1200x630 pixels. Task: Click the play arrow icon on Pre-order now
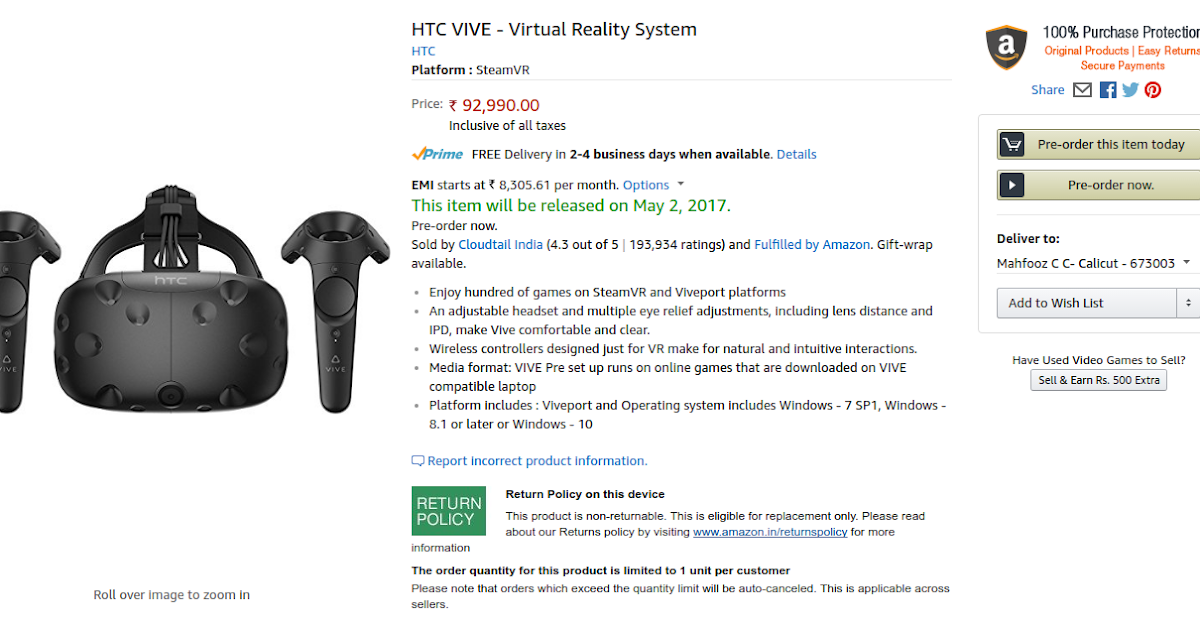click(x=1012, y=185)
